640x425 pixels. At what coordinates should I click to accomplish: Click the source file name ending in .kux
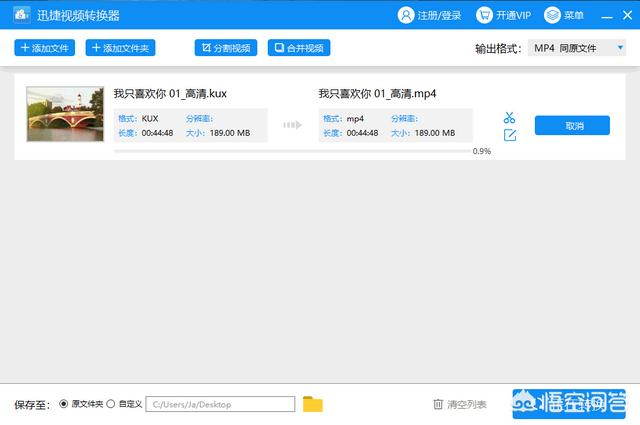click(x=170, y=93)
